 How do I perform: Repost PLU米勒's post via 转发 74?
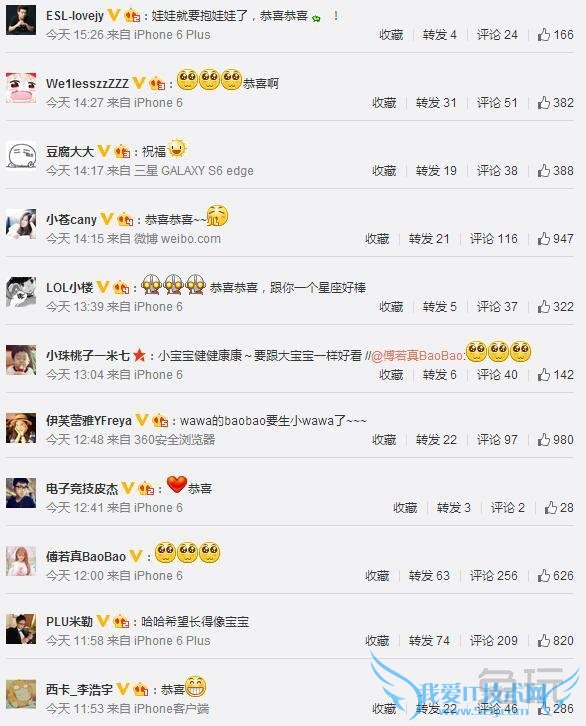429,641
